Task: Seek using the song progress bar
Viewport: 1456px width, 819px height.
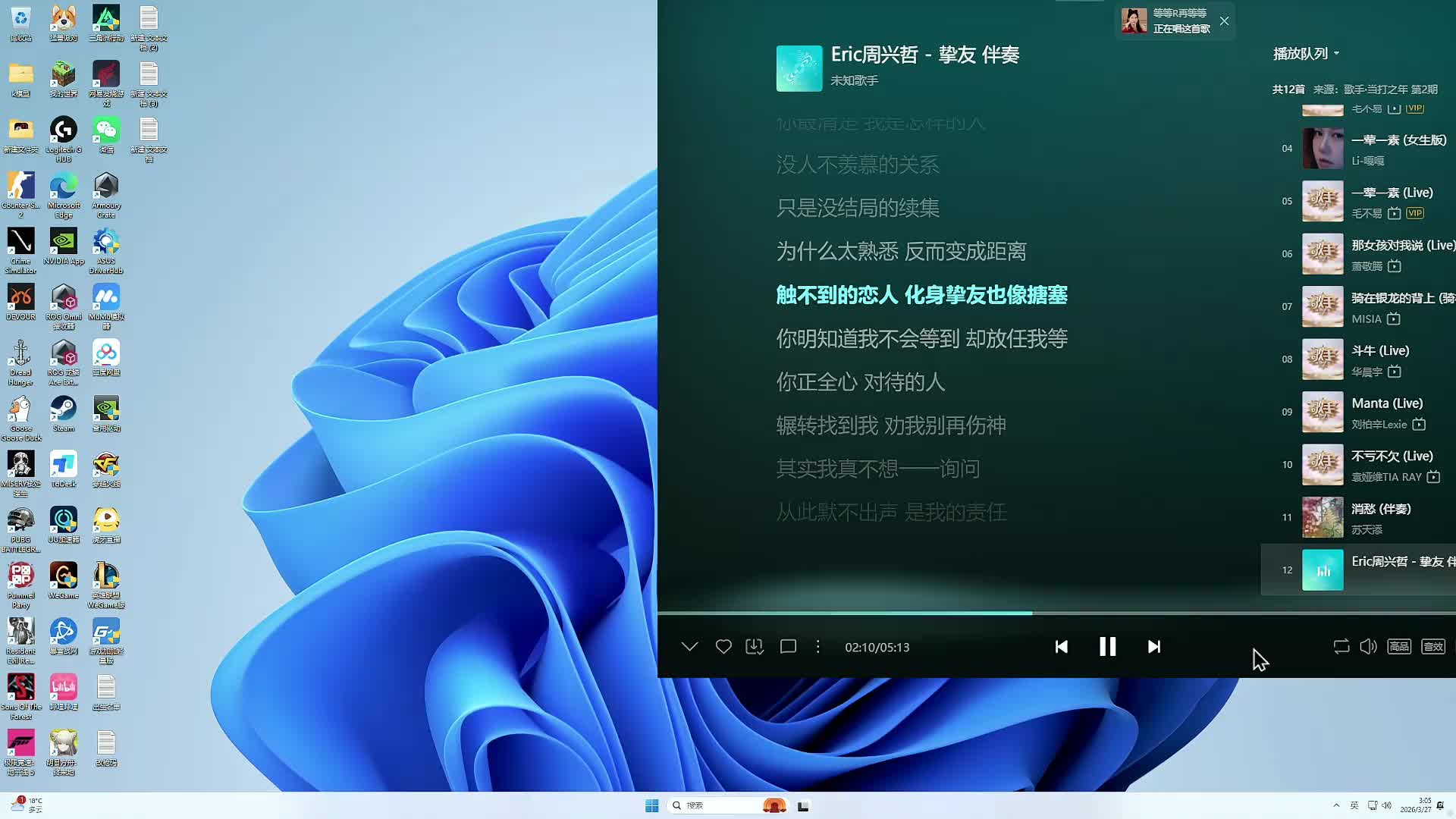Action: click(1137, 613)
